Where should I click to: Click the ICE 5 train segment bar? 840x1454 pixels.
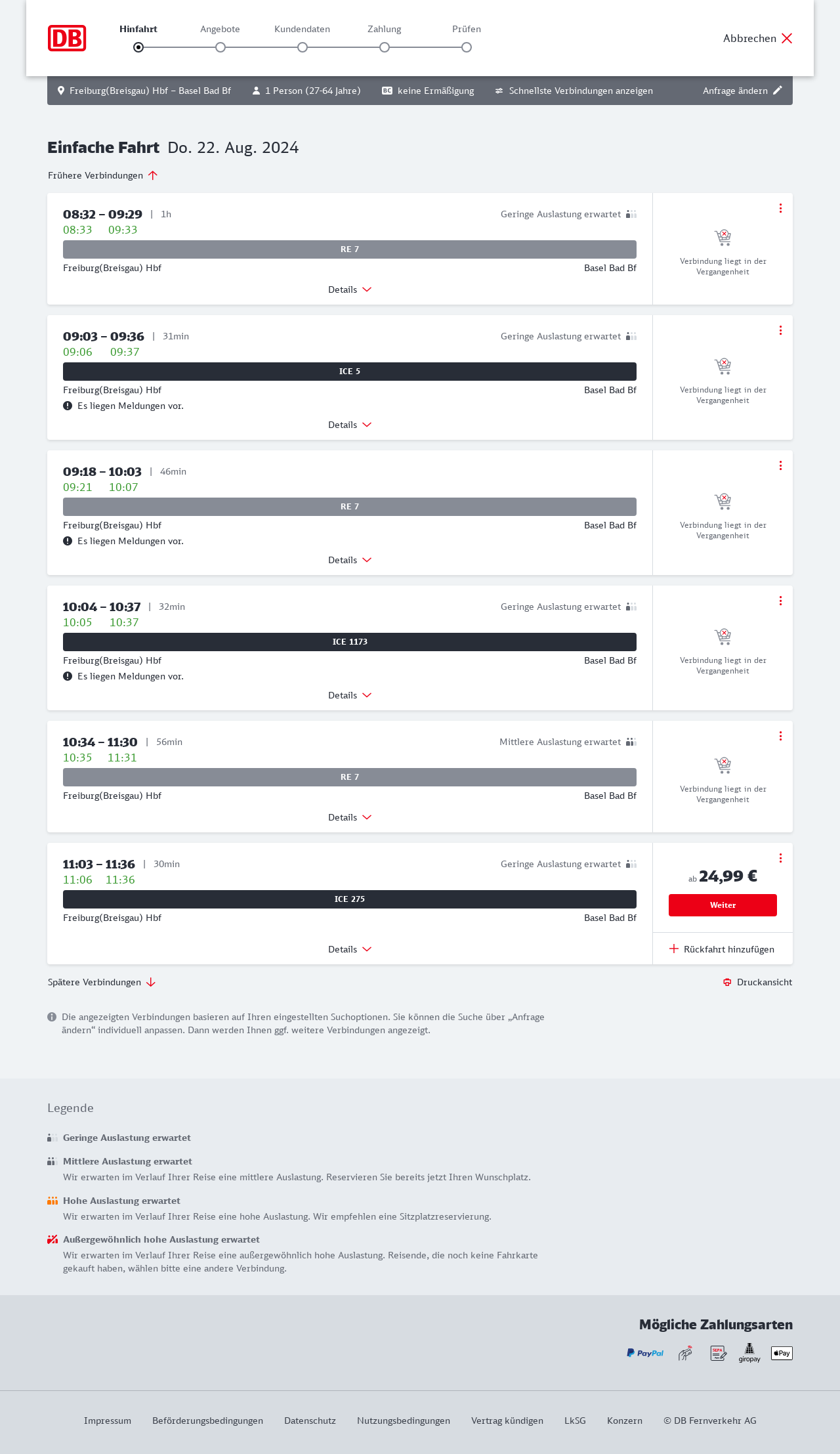click(x=350, y=372)
